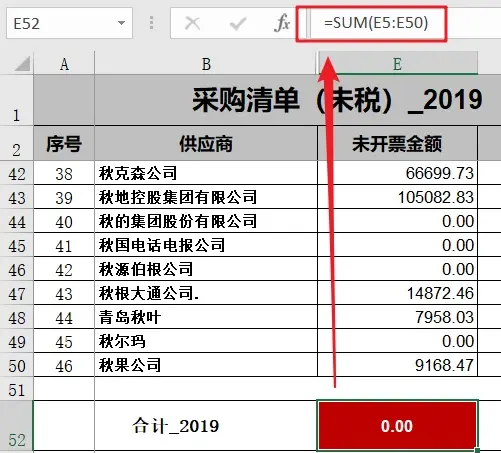Viewport: 501px width, 453px height.
Task: Select sequence number cell 41
Action: [64, 245]
